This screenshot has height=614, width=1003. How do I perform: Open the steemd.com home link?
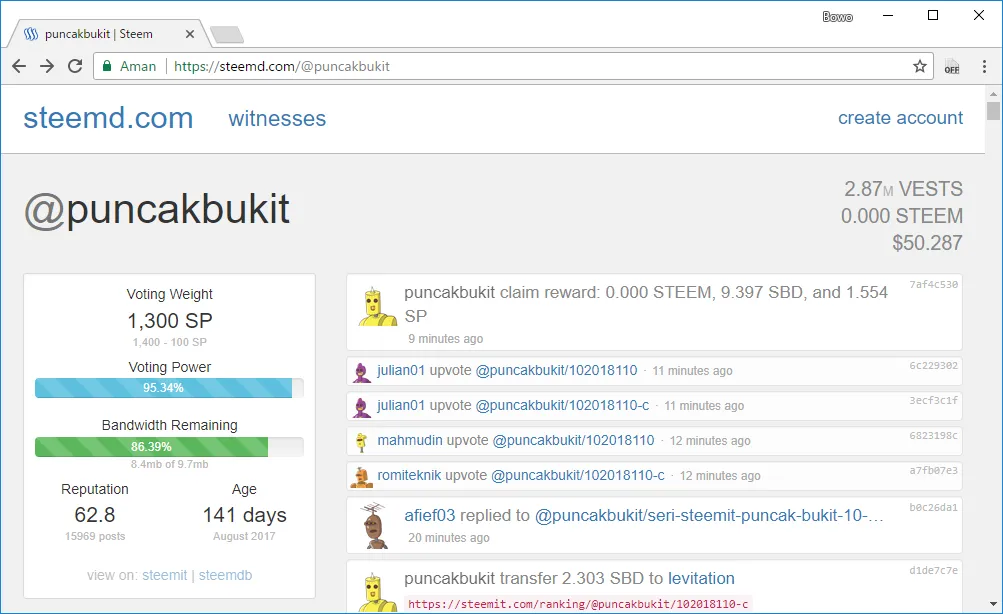pyautogui.click(x=108, y=118)
